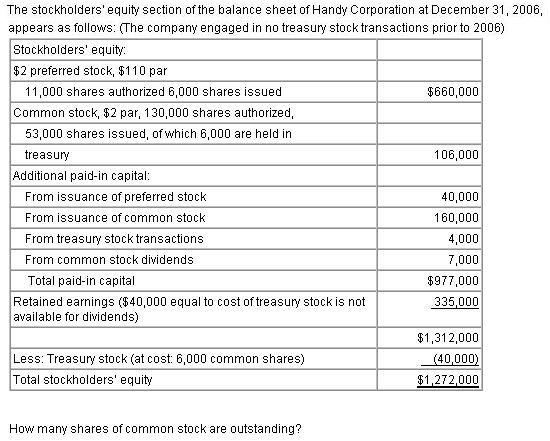Click 'From issuance of preferred stock' row

194,197
